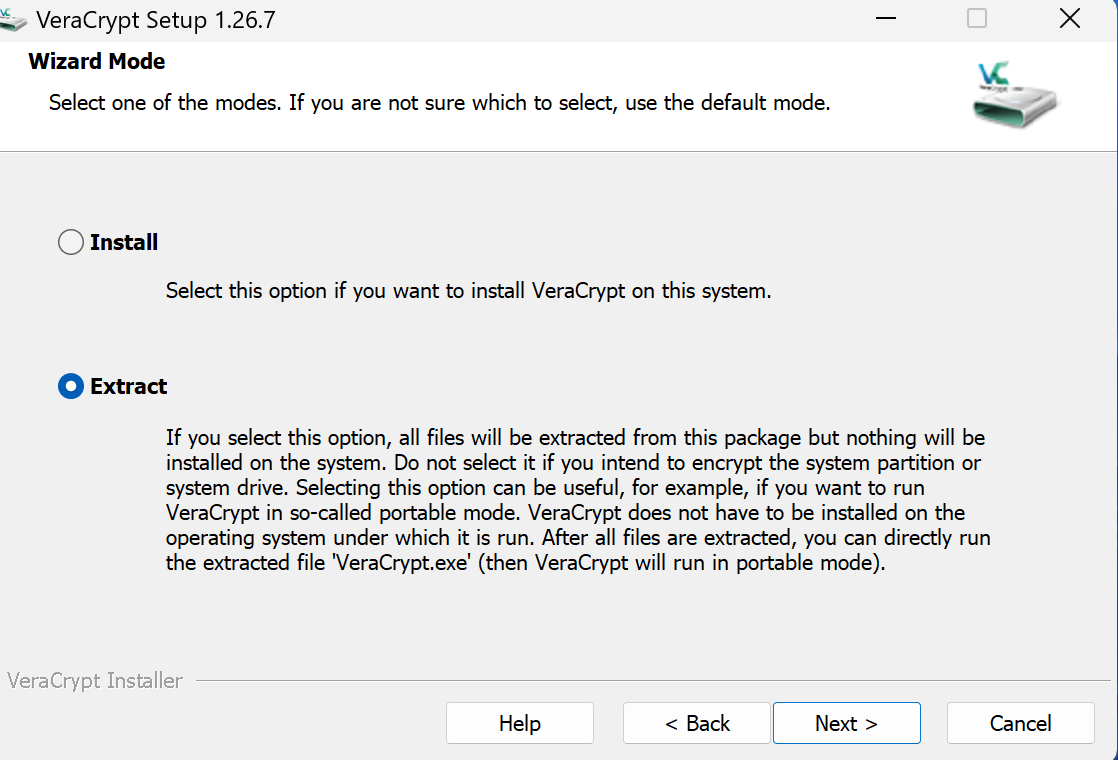Confirm Extract mode then press Next

click(846, 723)
